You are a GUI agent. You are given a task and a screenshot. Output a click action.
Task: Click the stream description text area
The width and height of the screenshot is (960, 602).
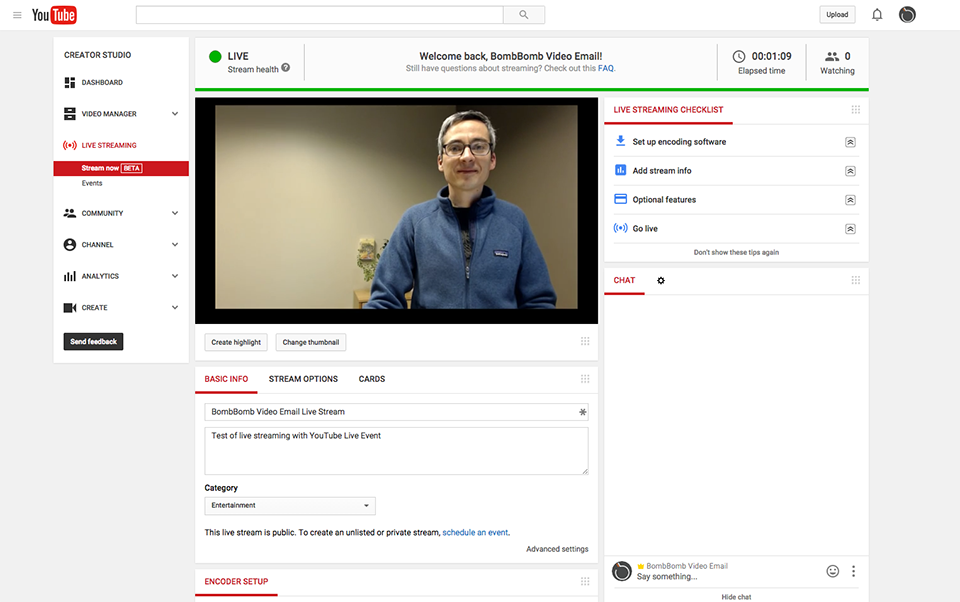tap(396, 451)
